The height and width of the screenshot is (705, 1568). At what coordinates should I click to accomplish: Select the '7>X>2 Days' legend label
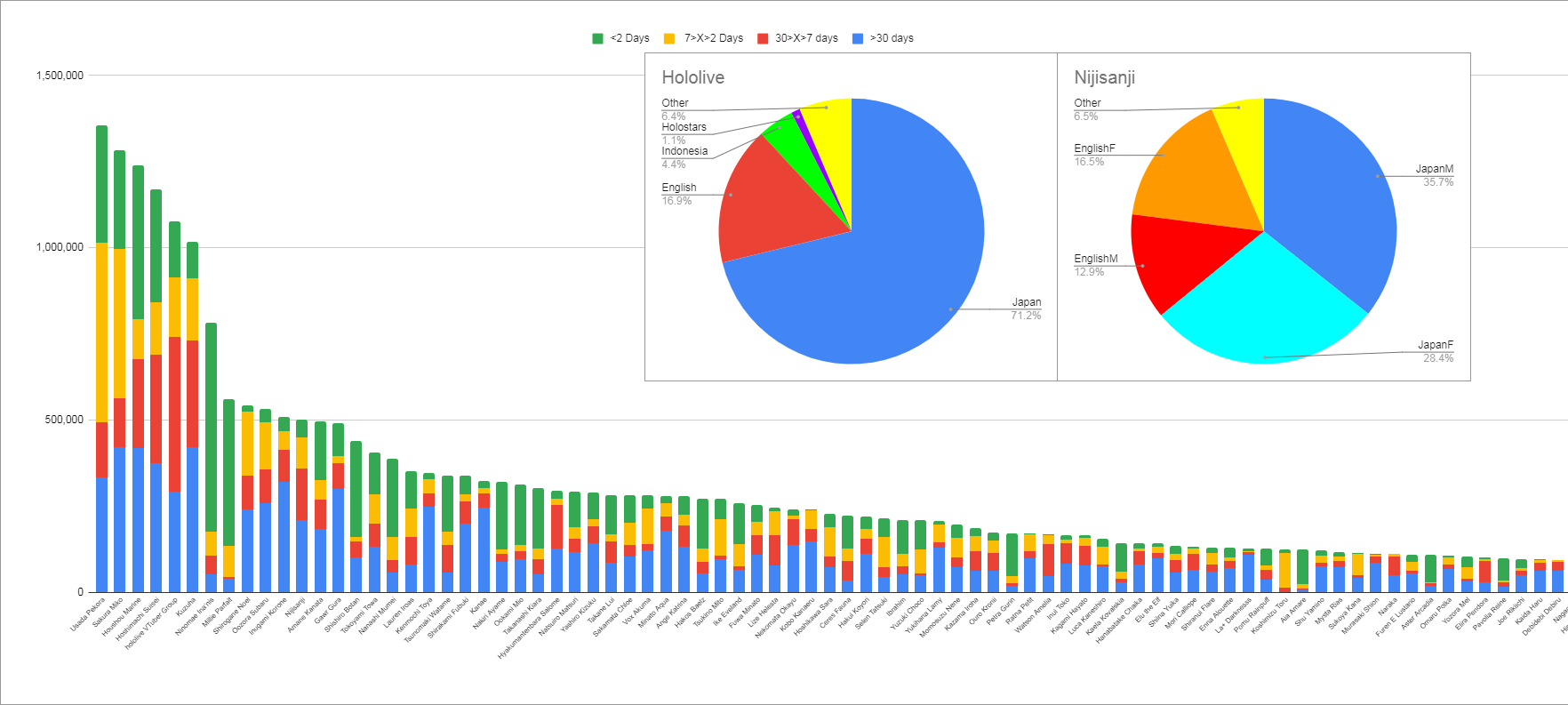(714, 38)
